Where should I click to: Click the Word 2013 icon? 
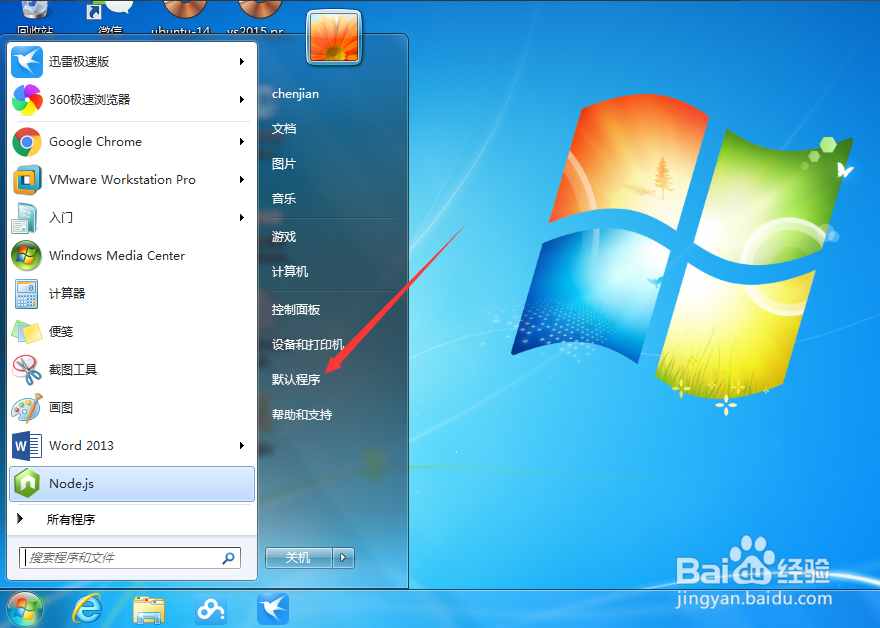[26, 446]
